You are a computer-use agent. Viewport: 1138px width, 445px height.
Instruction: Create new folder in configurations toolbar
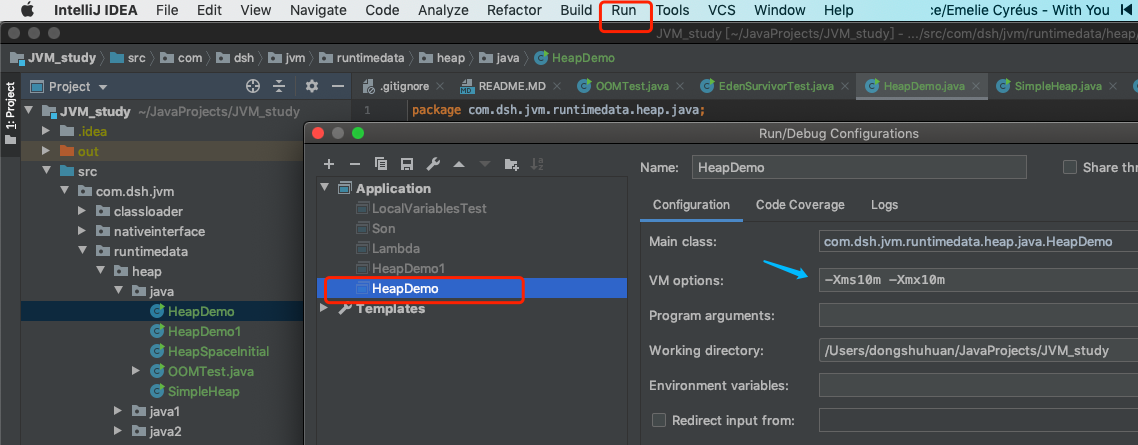[x=512, y=165]
